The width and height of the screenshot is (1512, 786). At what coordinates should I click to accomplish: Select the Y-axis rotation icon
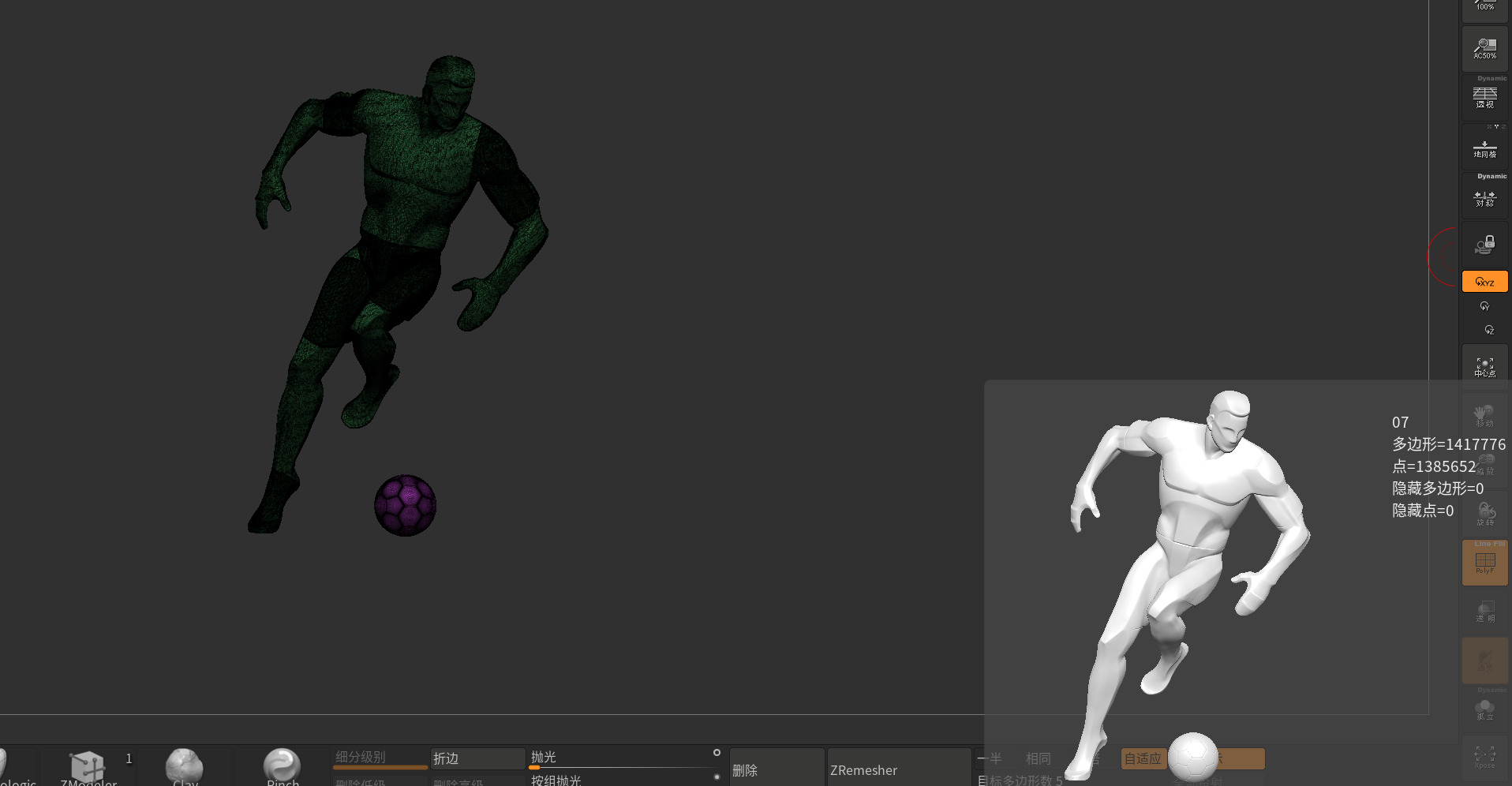click(x=1485, y=306)
